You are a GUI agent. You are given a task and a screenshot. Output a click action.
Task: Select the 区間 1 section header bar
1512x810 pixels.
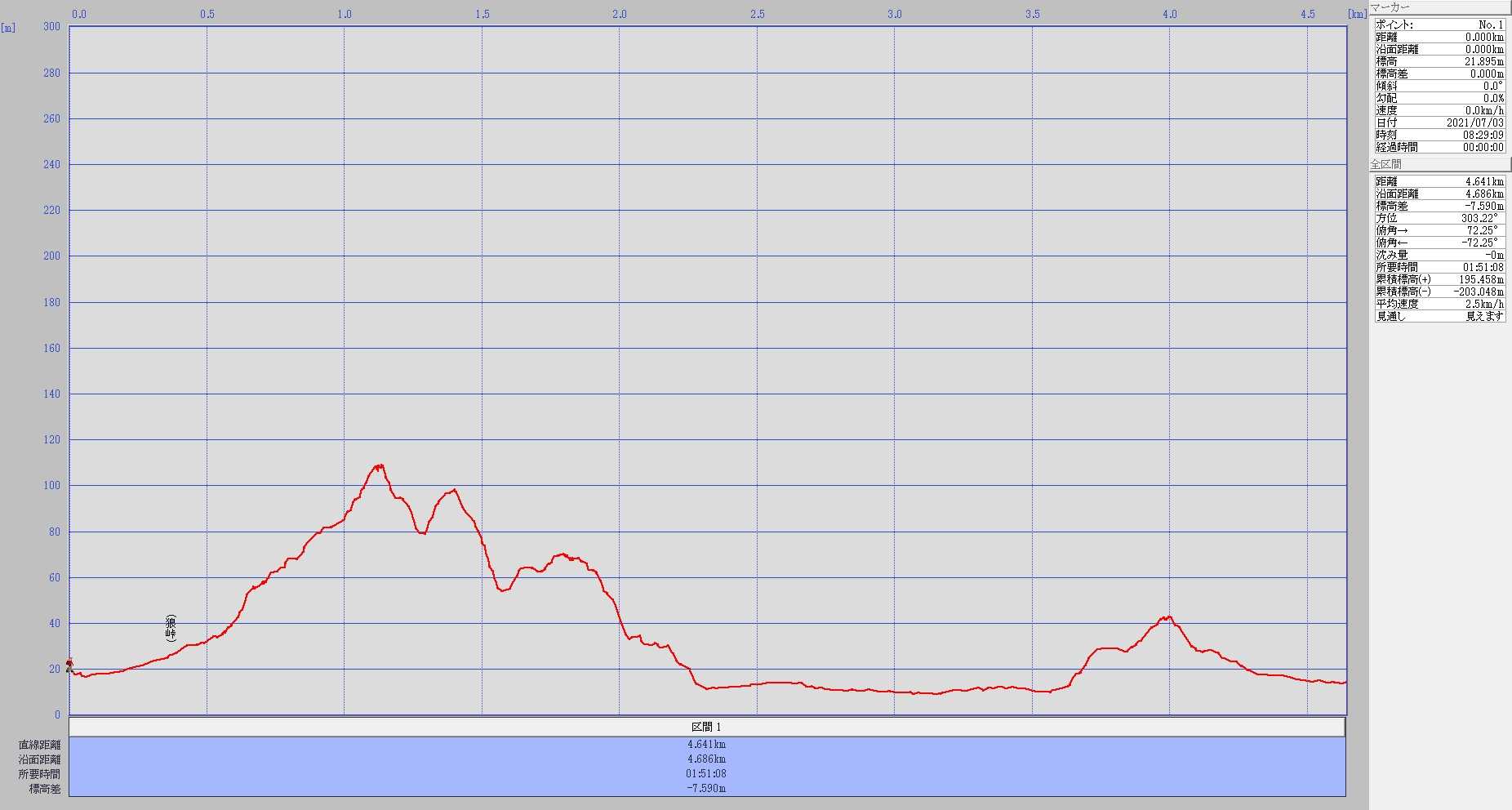(707, 727)
